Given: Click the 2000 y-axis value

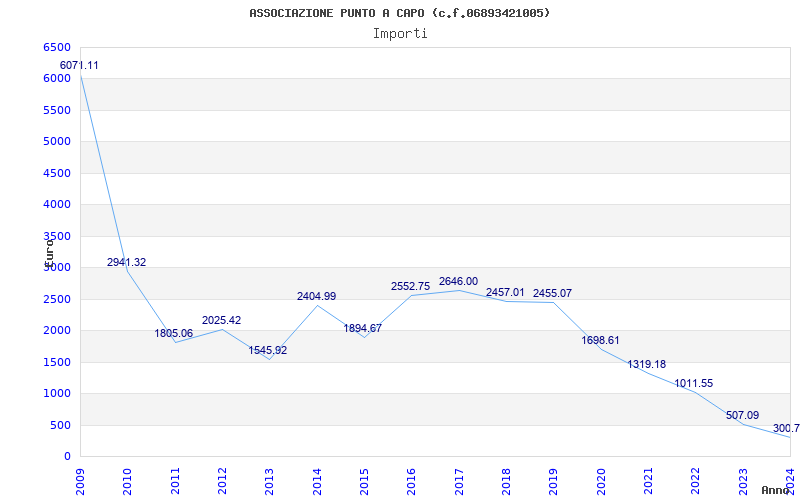Looking at the screenshot, I should point(57,331).
